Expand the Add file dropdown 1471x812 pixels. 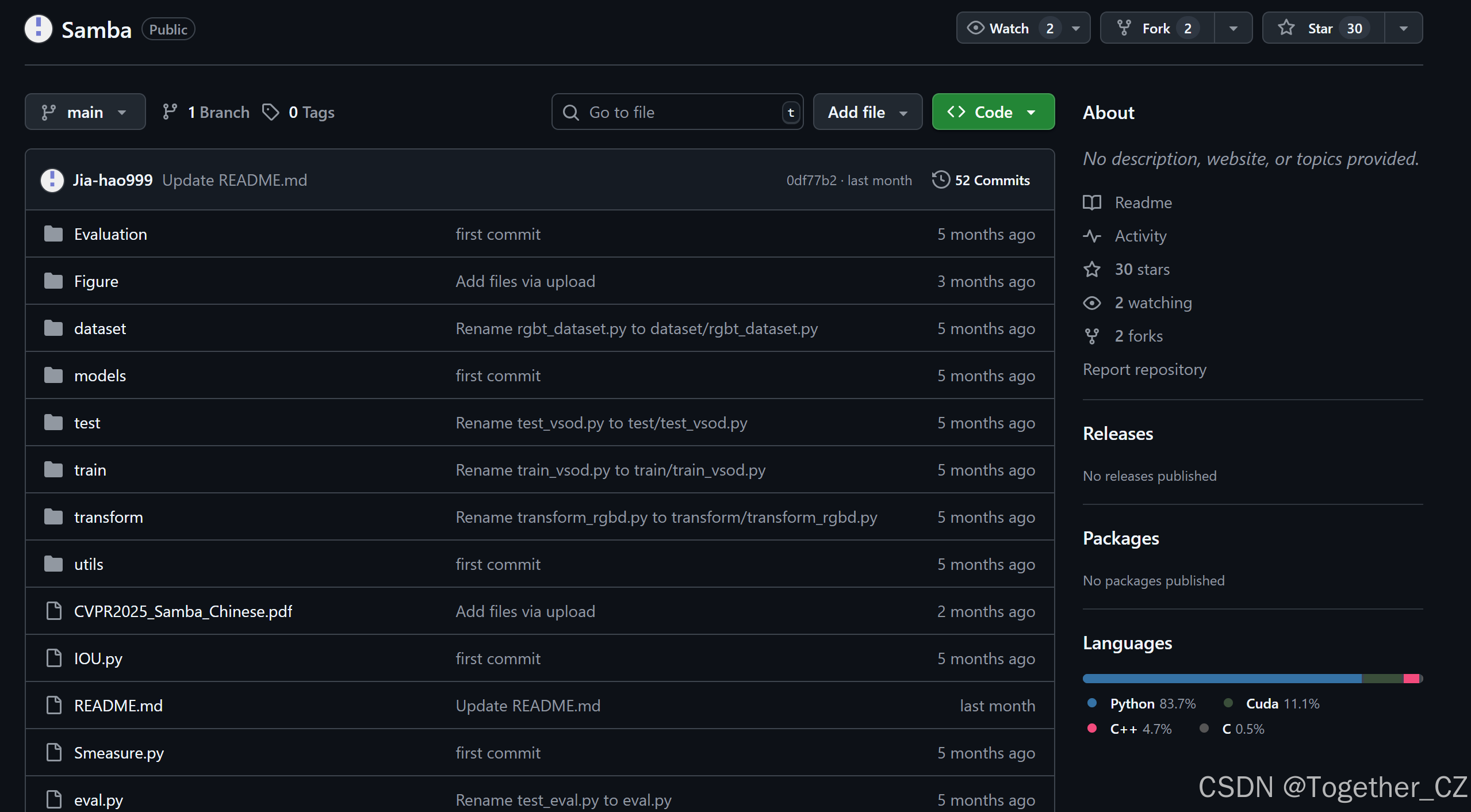867,112
